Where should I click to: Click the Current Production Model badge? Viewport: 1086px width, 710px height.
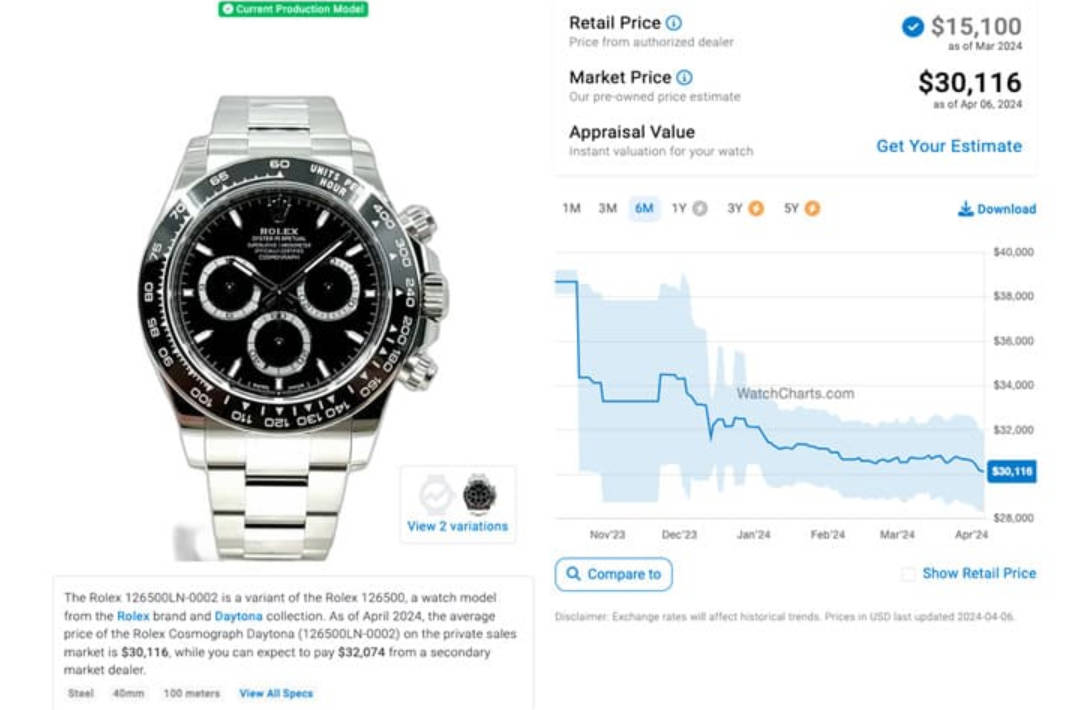click(x=294, y=9)
